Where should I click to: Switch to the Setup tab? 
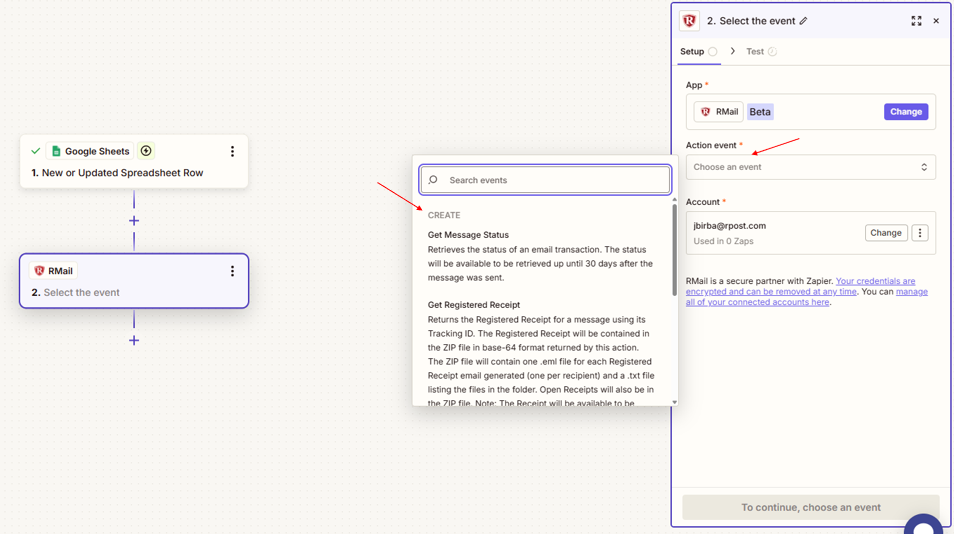(692, 51)
